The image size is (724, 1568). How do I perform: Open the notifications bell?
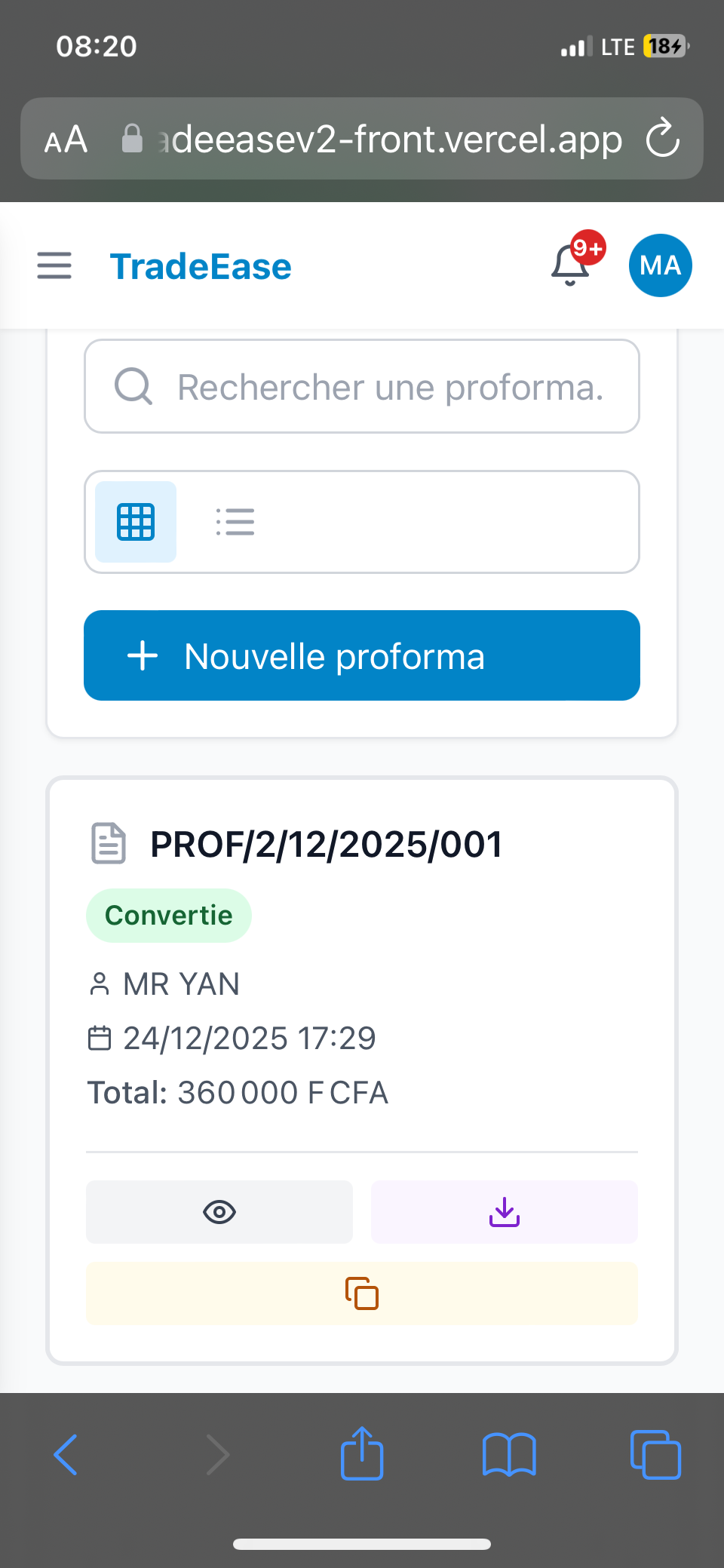[571, 265]
